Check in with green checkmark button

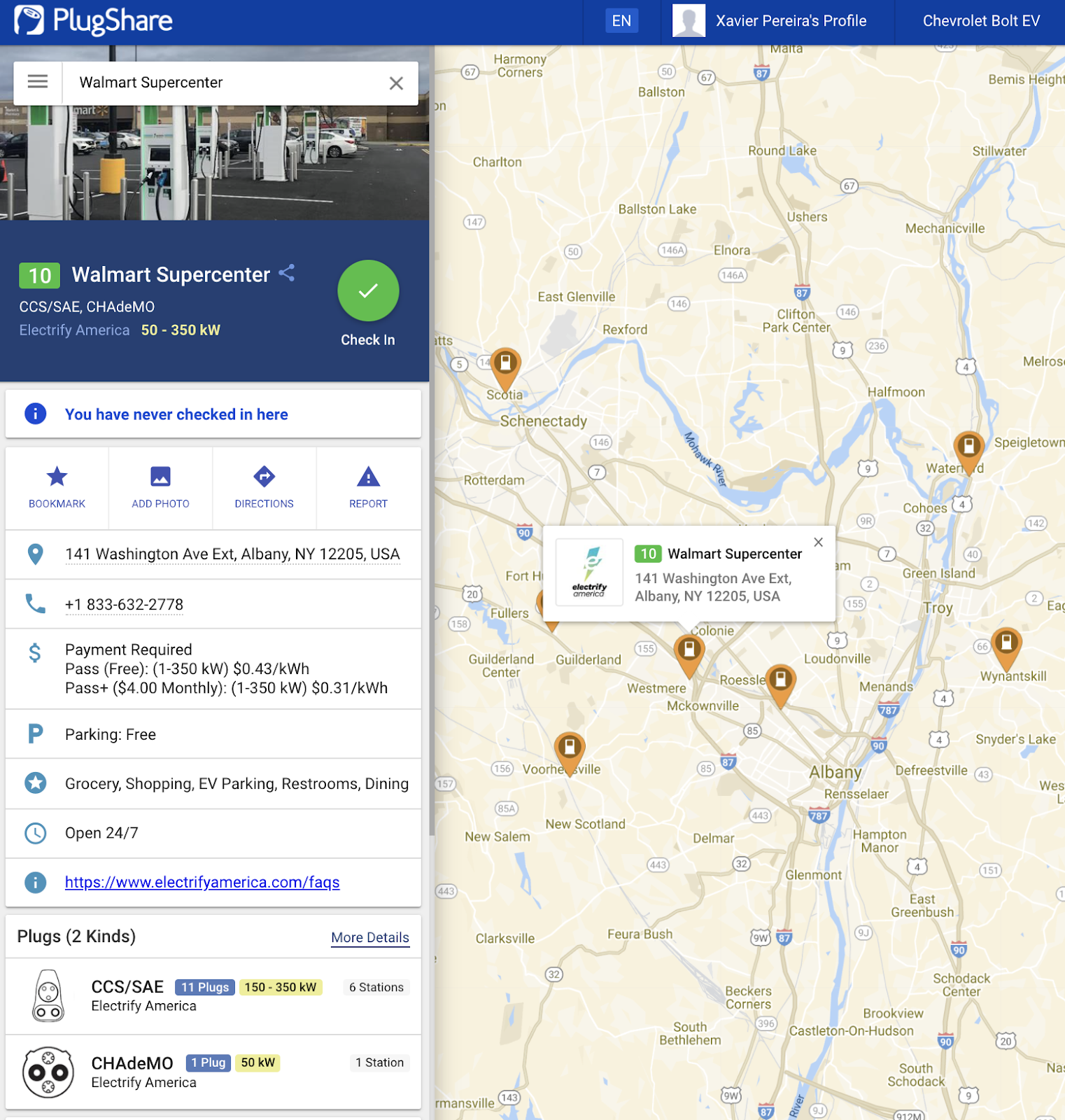click(368, 291)
